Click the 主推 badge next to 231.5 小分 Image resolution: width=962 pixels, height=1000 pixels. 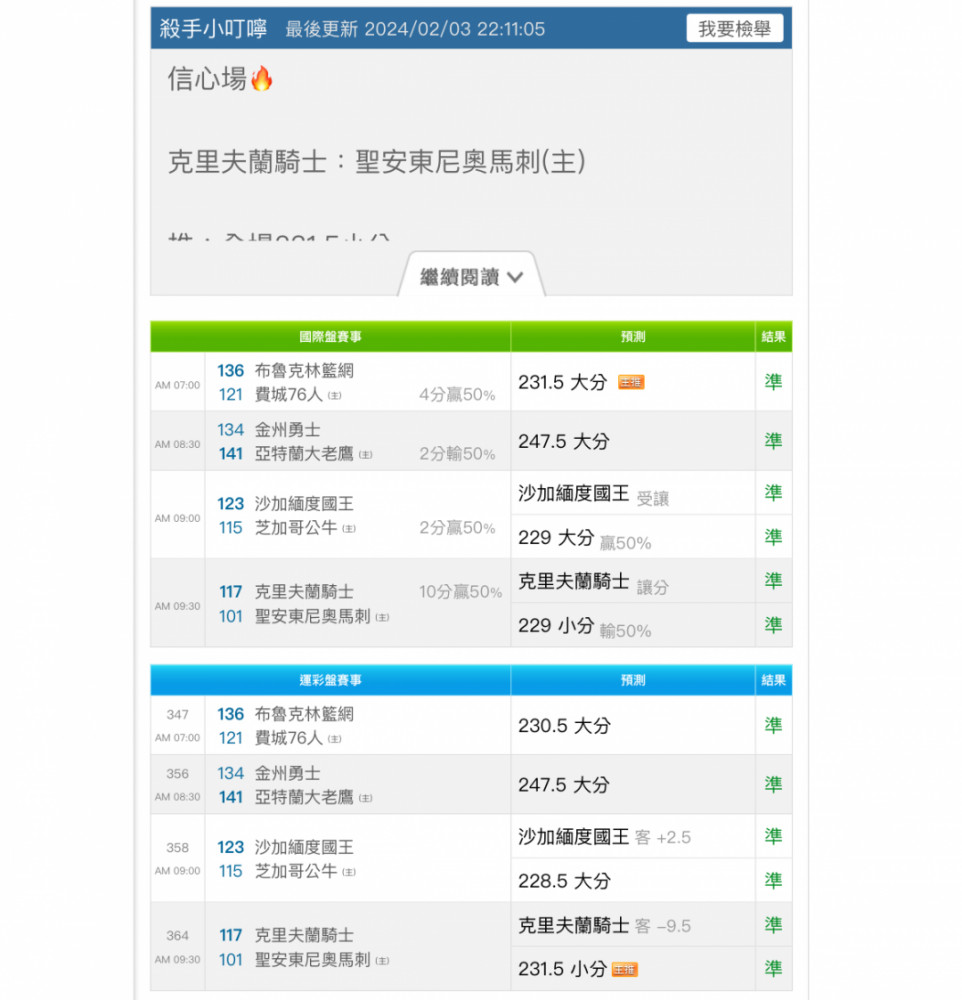[625, 970]
